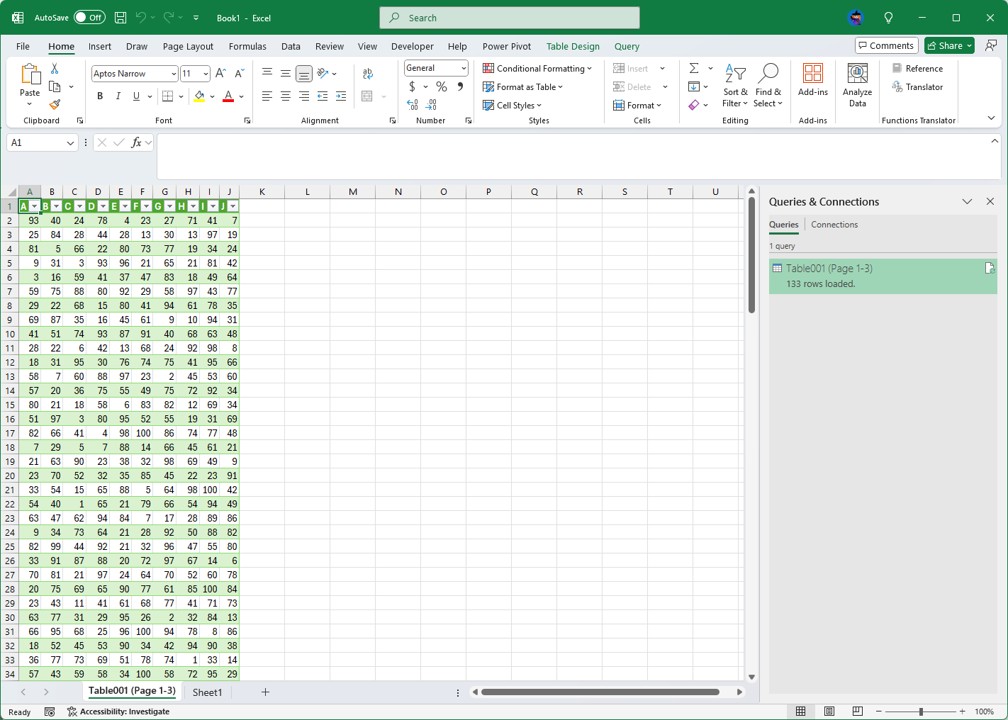
Task: Click the Search box in title bar
Action: 510,18
